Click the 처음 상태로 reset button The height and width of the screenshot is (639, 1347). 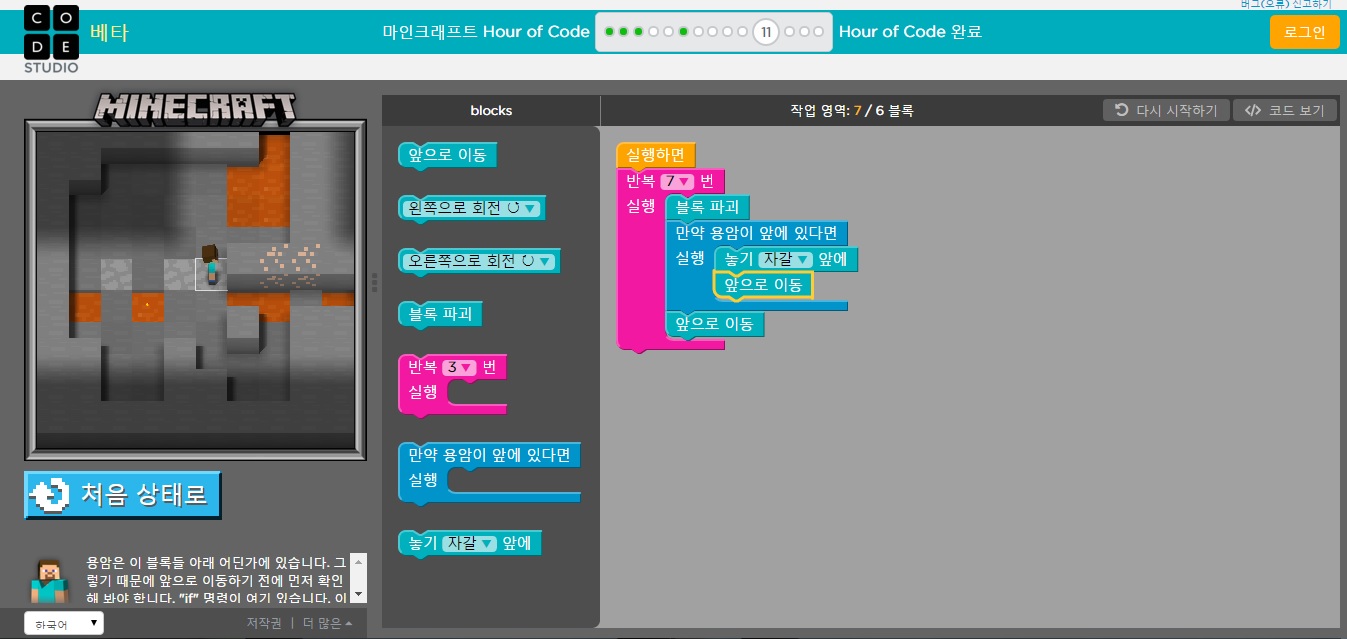point(123,496)
